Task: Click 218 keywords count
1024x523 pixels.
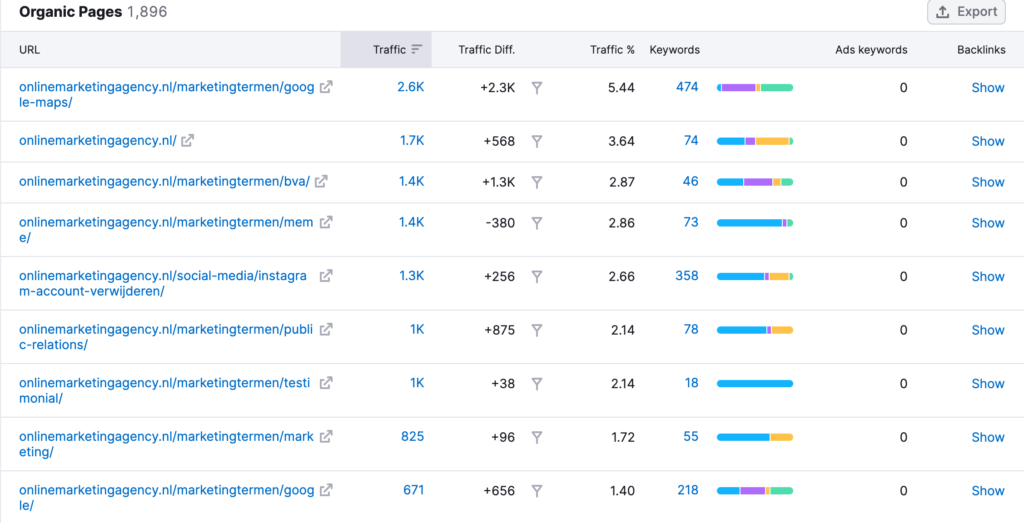Action: [x=688, y=490]
